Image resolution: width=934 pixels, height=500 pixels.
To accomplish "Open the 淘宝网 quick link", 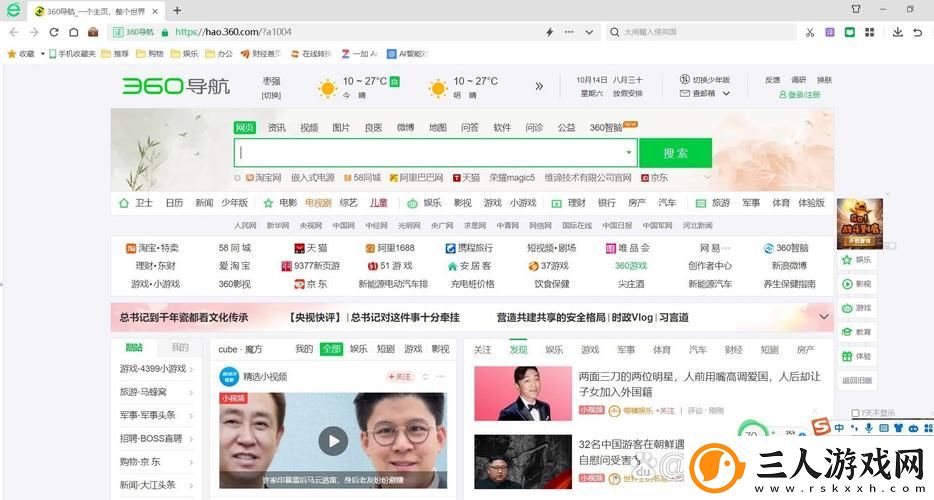I will click(263, 178).
